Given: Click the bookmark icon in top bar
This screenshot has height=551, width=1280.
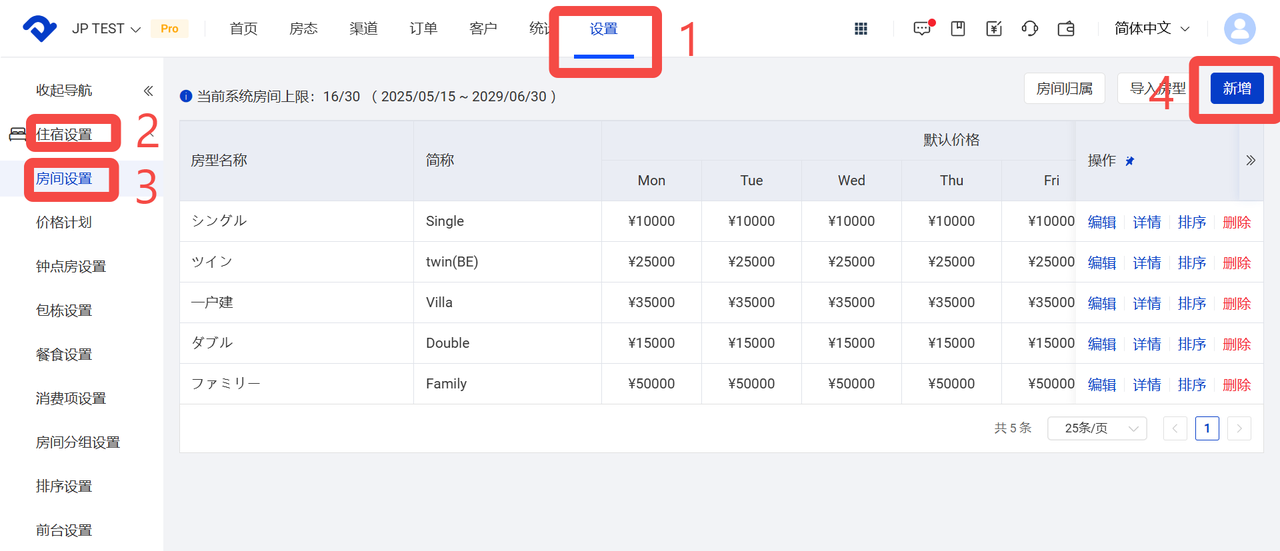Looking at the screenshot, I should click(x=957, y=29).
